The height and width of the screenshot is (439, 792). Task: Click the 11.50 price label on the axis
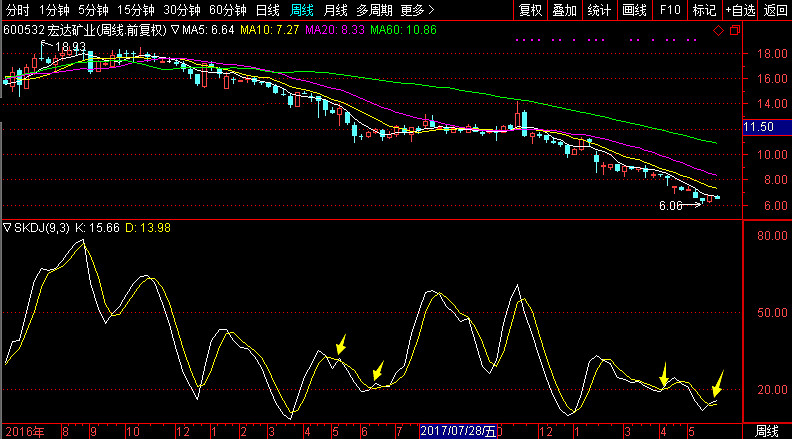point(760,127)
